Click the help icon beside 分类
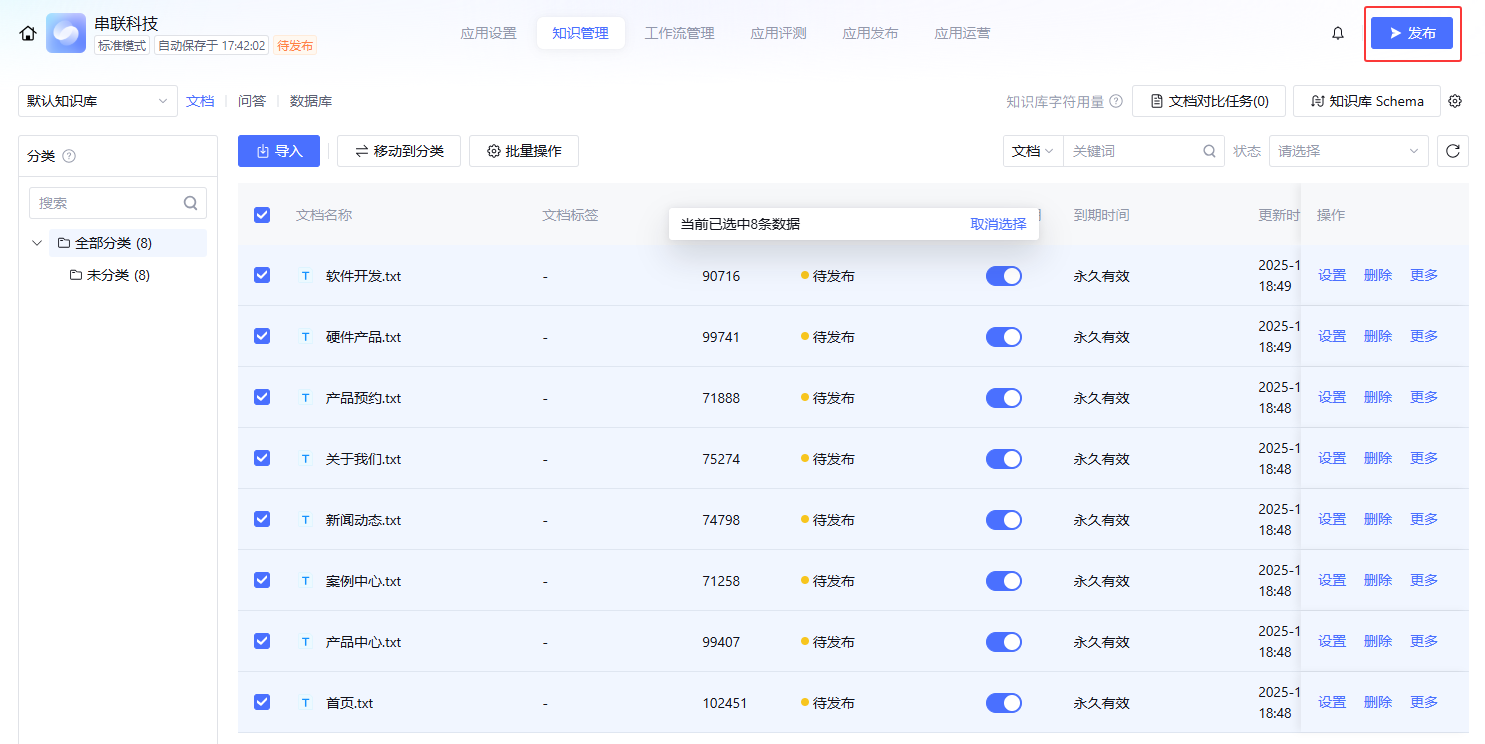The height and width of the screenshot is (744, 1485). click(x=69, y=156)
